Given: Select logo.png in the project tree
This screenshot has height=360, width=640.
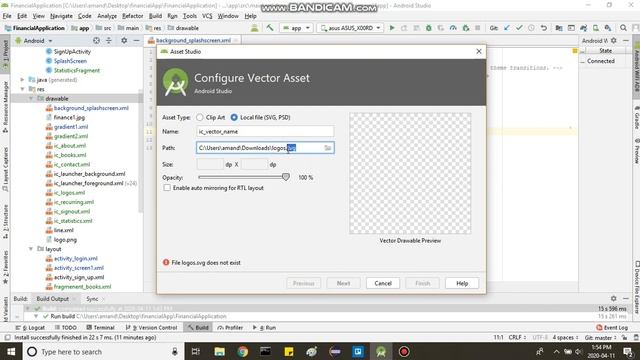Looking at the screenshot, I should click(x=65, y=240).
